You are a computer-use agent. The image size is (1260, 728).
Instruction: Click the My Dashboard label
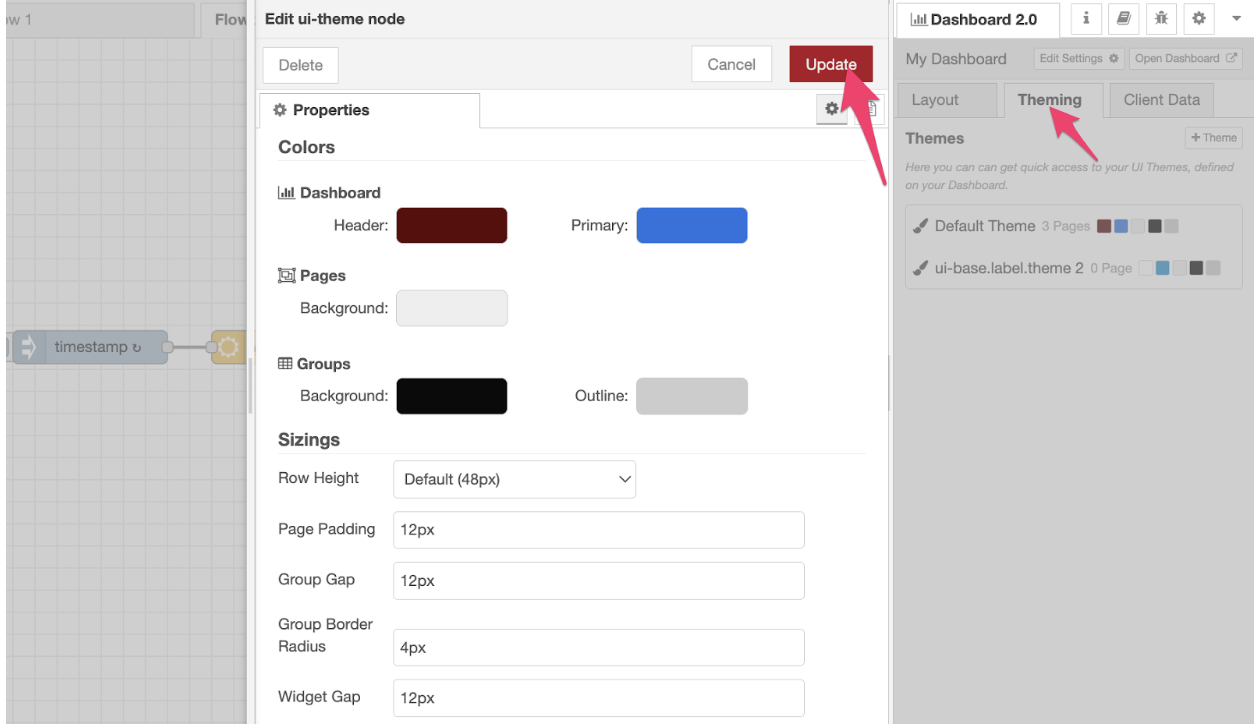956,59
